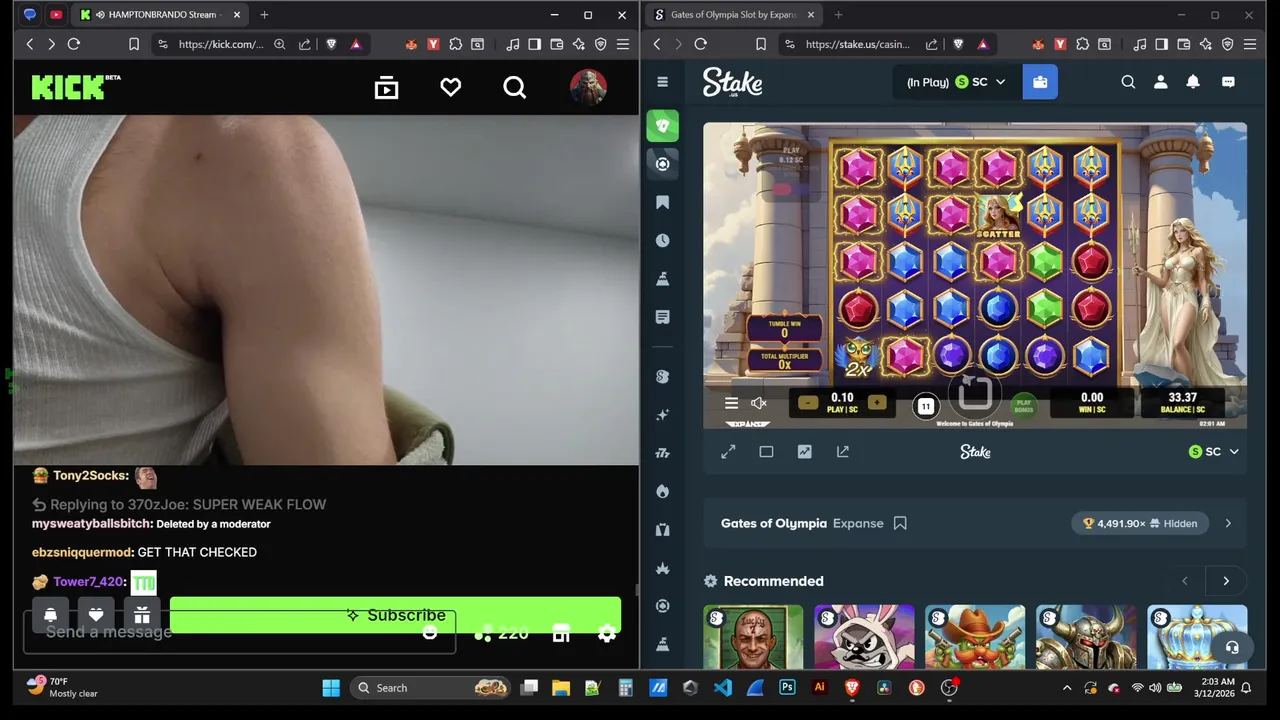Pop out the game window
The image size is (1280, 720).
842,452
